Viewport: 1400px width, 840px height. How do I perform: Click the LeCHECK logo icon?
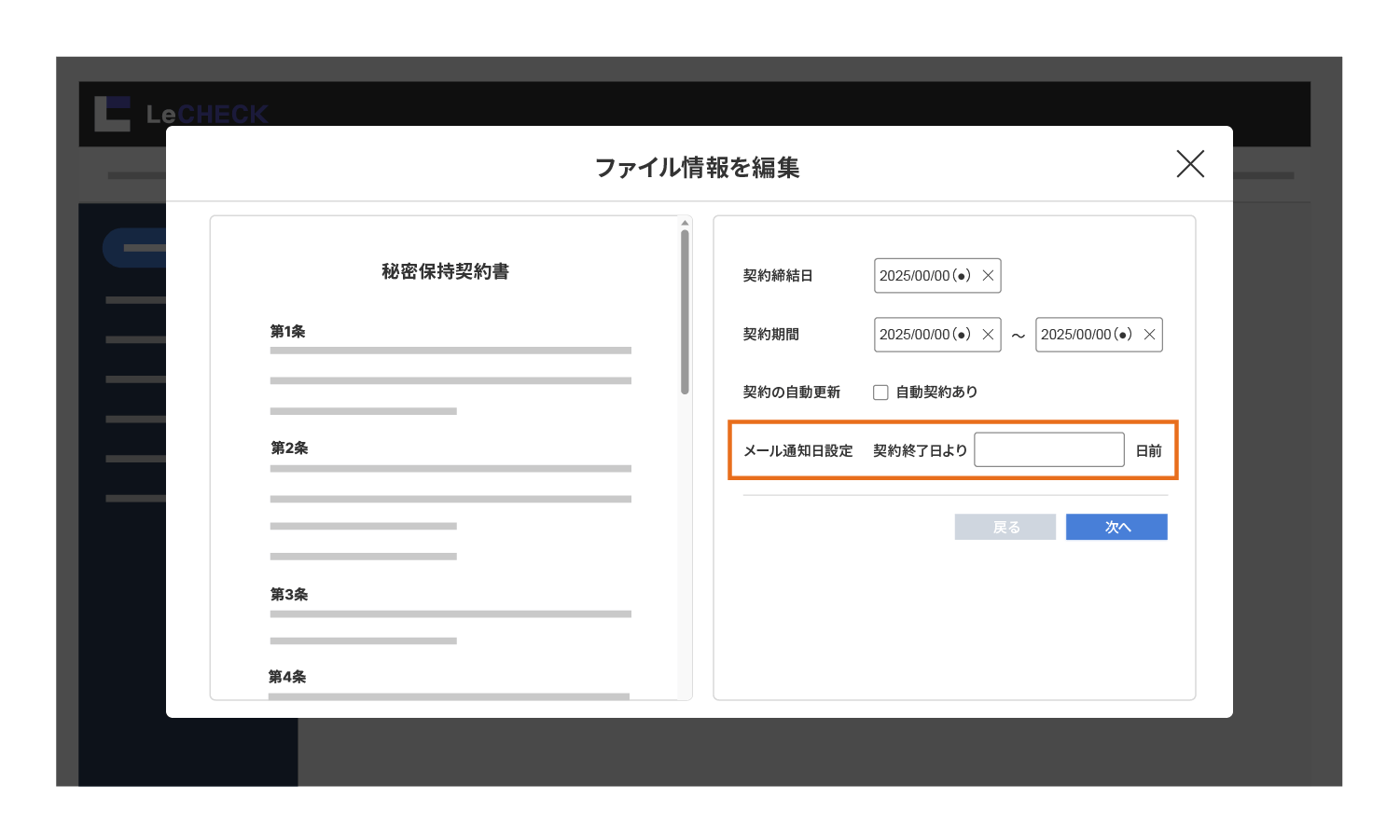pyautogui.click(x=111, y=112)
